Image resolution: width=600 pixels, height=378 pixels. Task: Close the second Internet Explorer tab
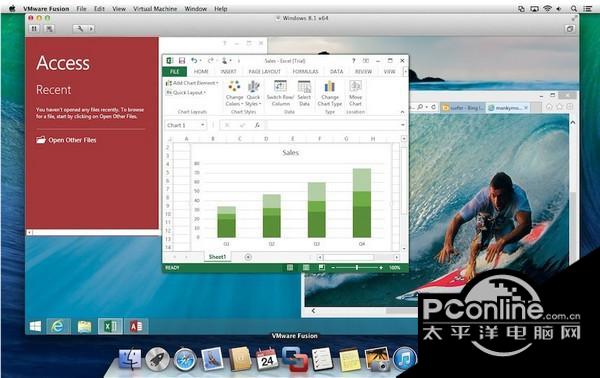click(526, 108)
